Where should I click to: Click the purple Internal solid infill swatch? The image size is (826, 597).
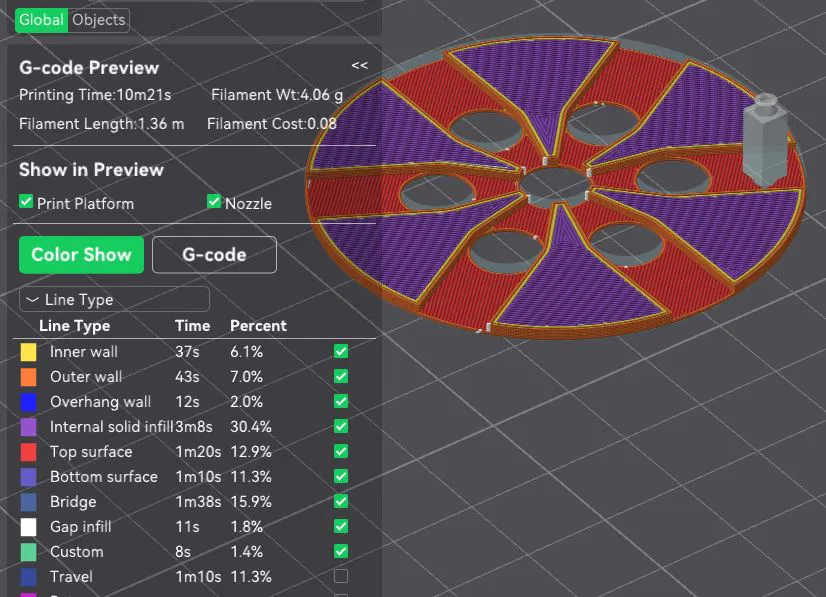click(x=28, y=427)
